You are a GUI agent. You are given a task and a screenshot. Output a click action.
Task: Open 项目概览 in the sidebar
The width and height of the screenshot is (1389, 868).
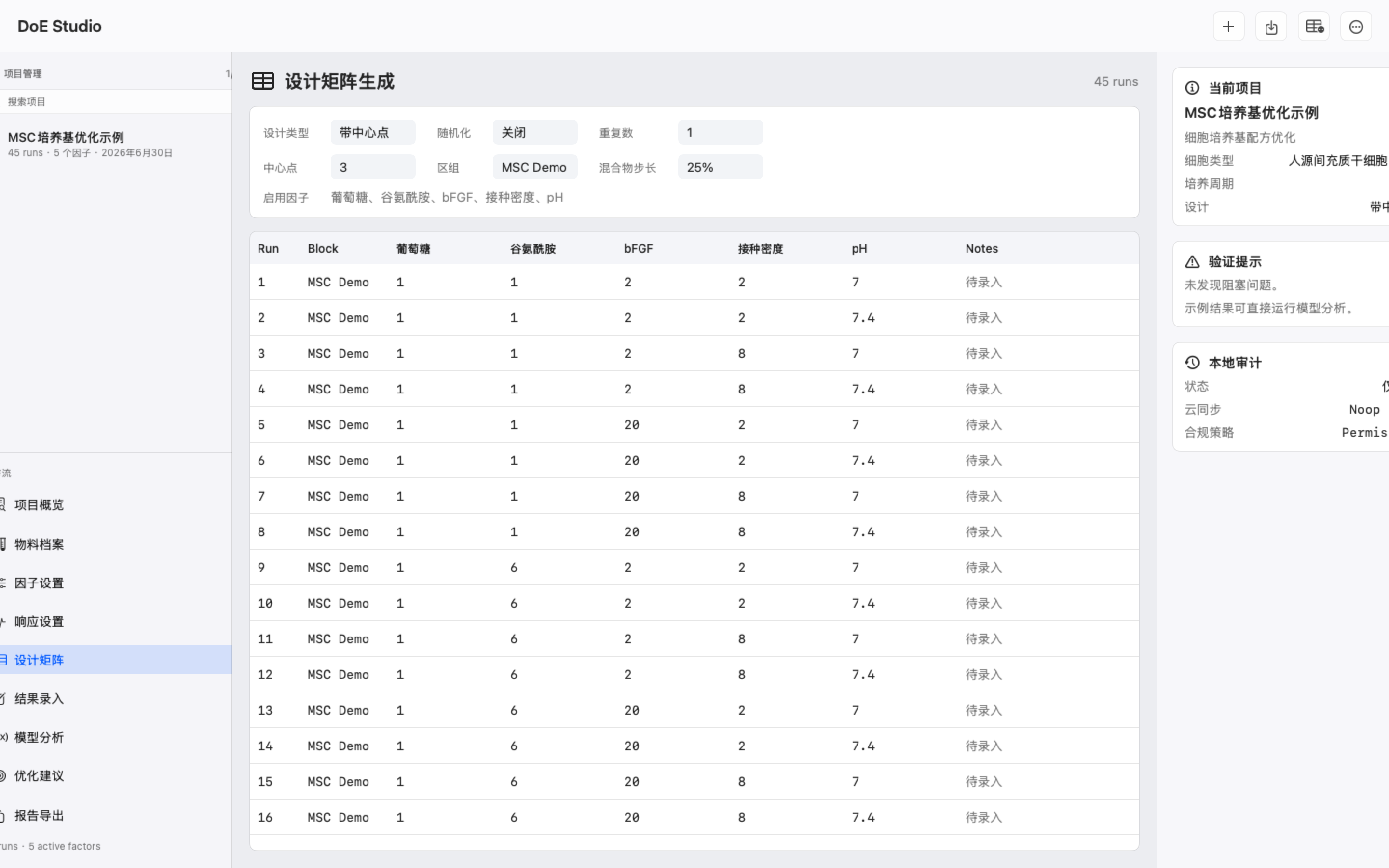tap(116, 504)
